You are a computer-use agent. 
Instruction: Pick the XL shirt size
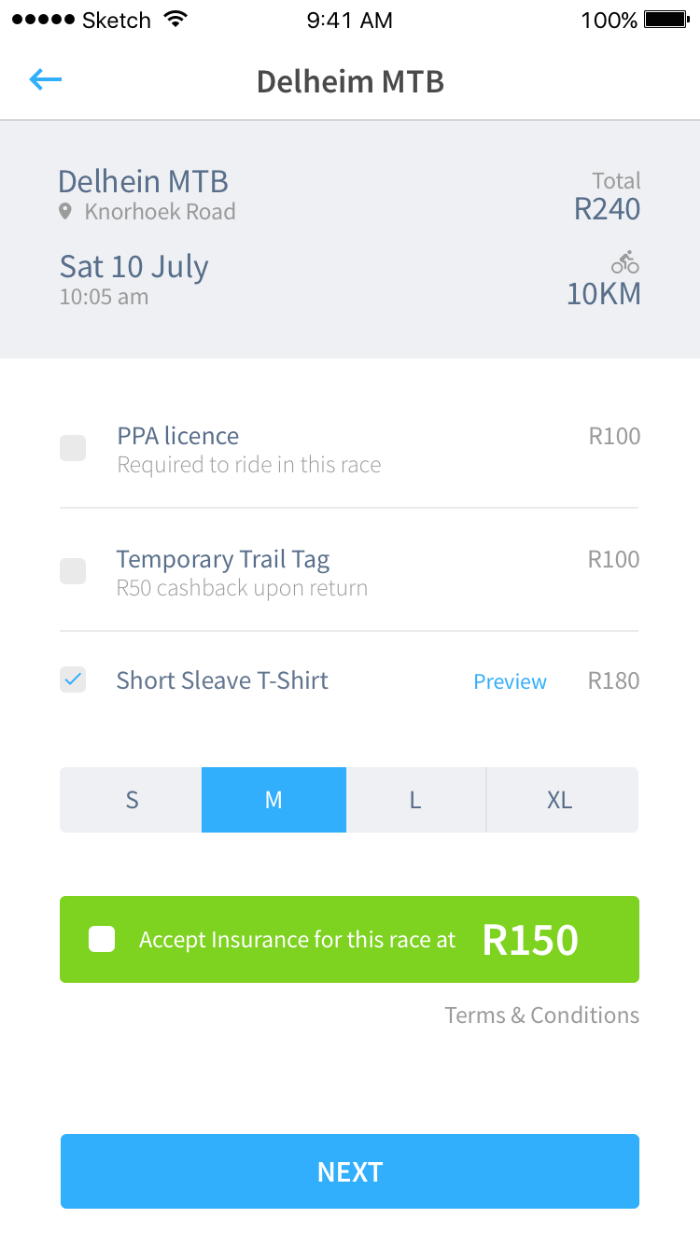pyautogui.click(x=560, y=800)
